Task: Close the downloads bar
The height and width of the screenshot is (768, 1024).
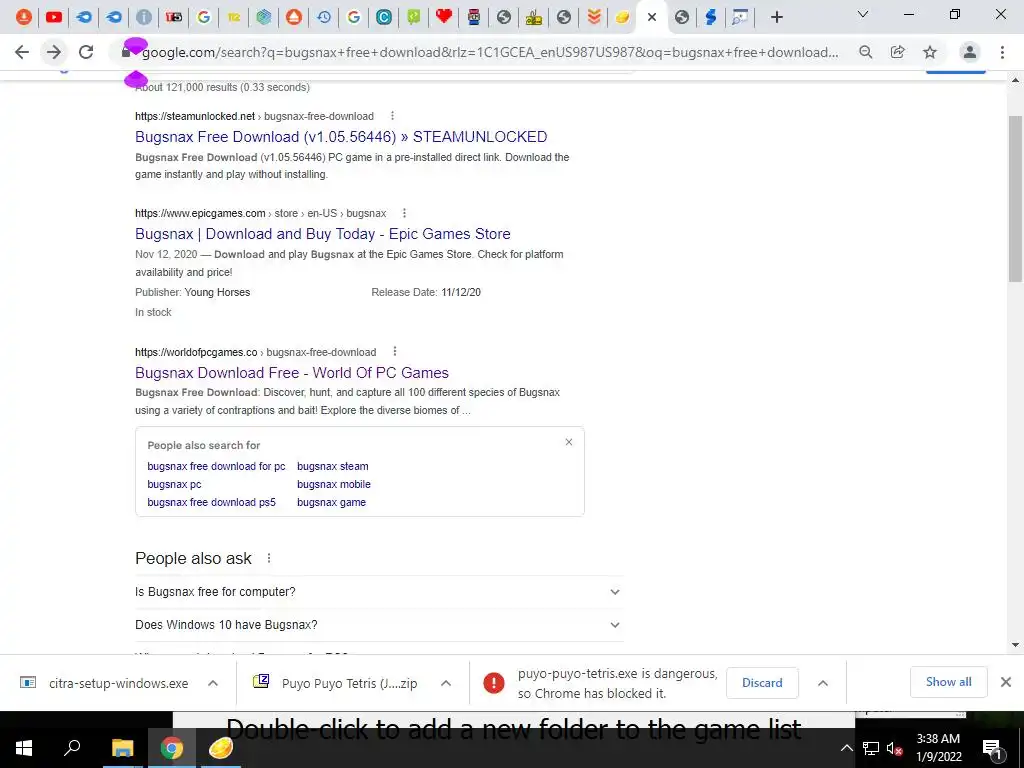Action: [1006, 682]
